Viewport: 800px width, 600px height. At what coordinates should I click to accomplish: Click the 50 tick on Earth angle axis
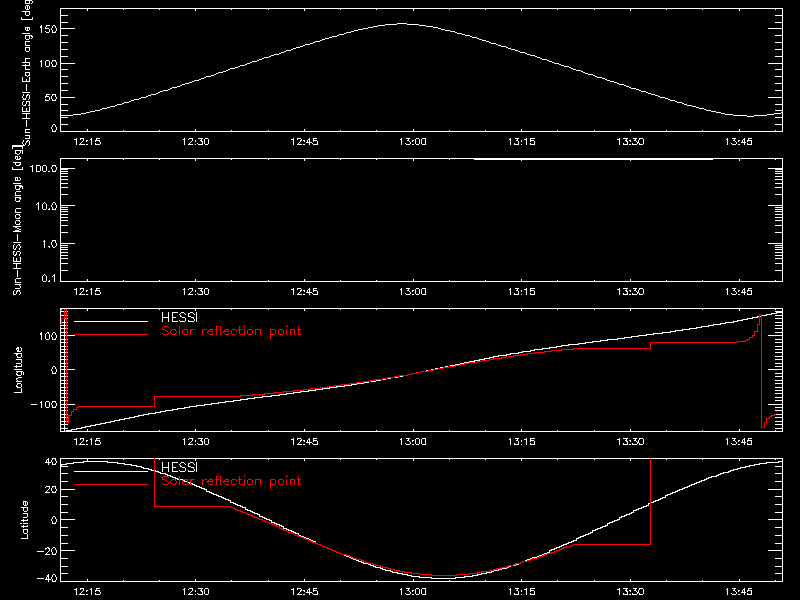51,97
